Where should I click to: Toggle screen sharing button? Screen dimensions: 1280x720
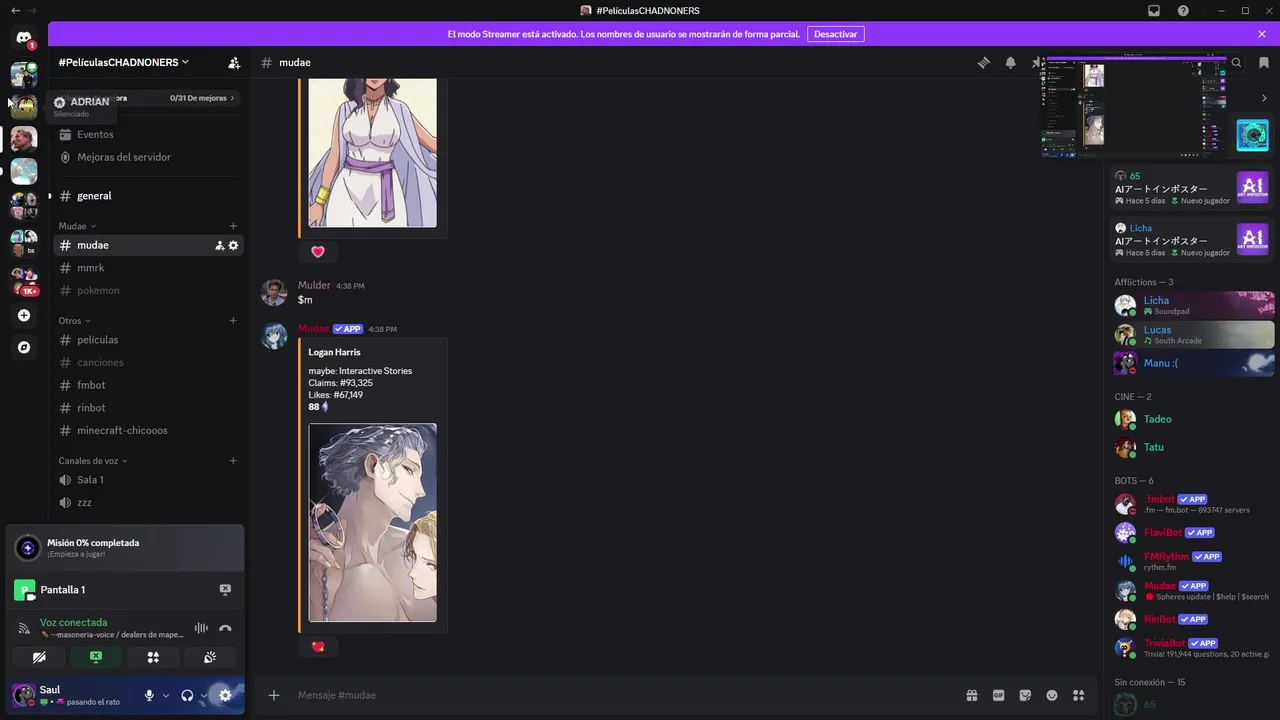coord(96,657)
